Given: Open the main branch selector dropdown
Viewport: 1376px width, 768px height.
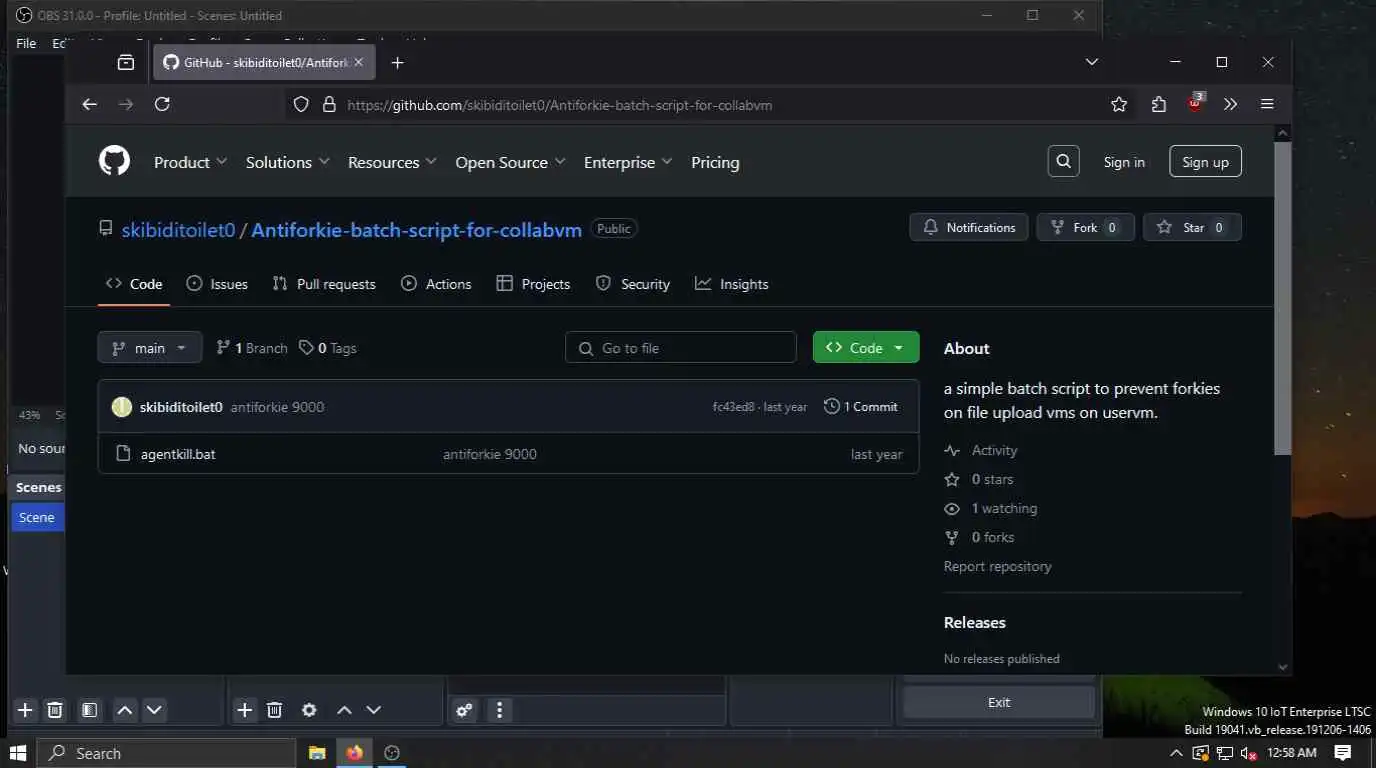Looking at the screenshot, I should tap(150, 347).
